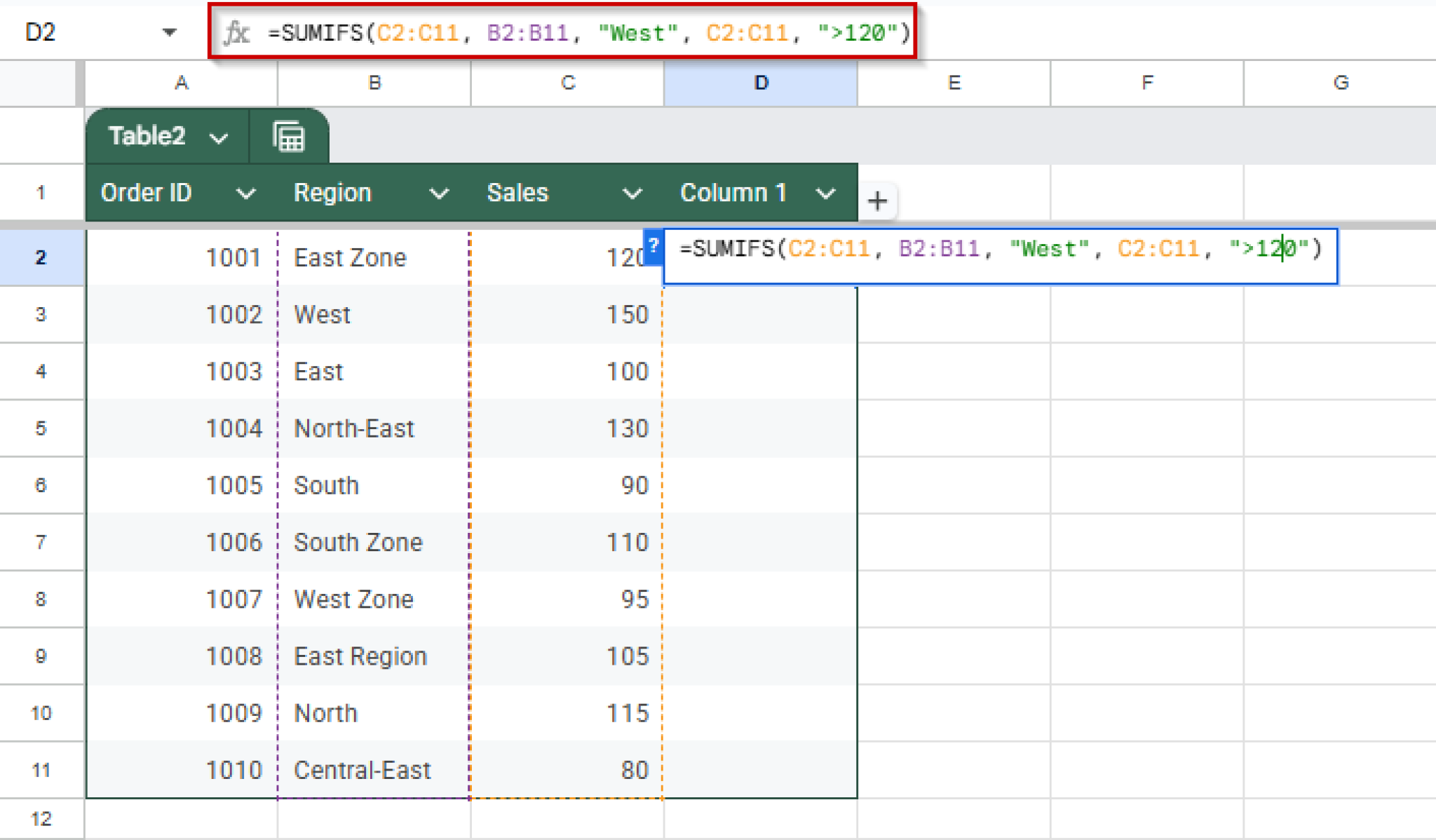Click the Central-East region cell
This screenshot has width=1436, height=840.
tap(362, 770)
